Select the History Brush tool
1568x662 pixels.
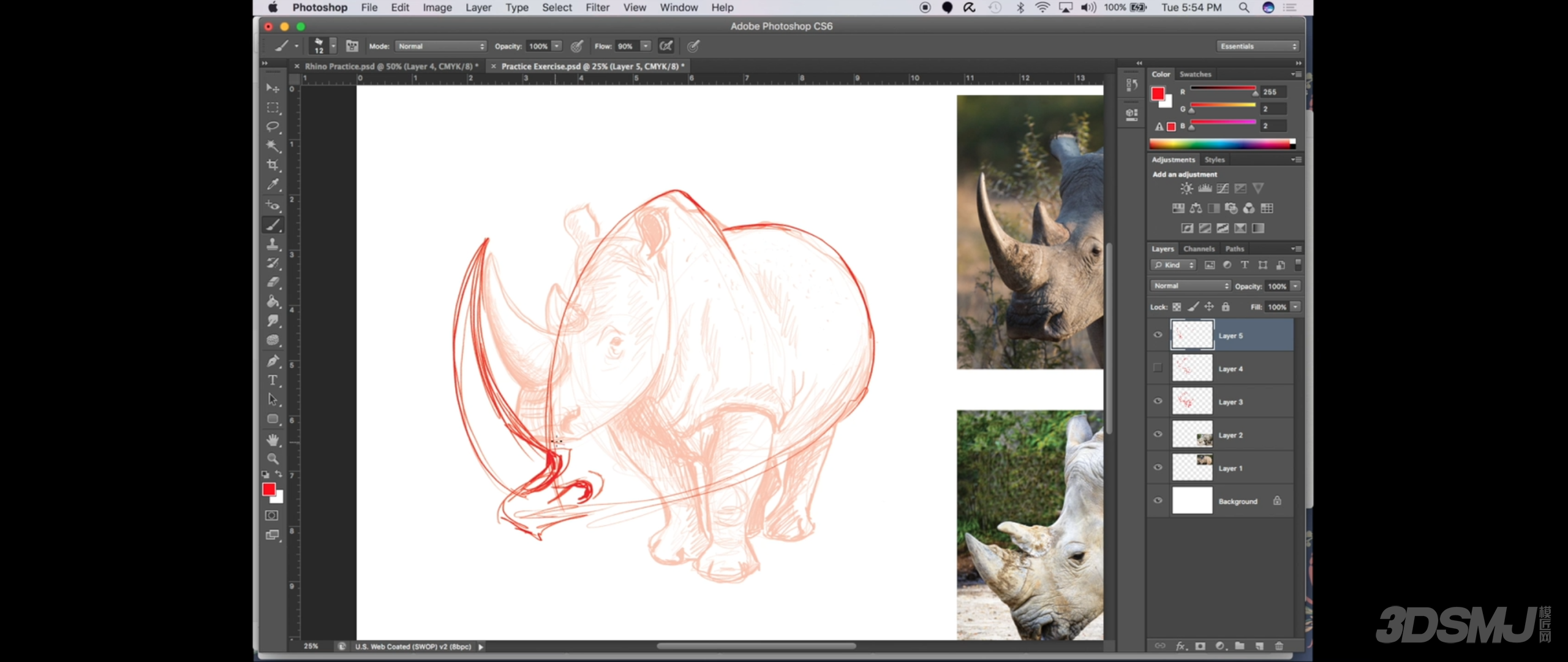click(273, 263)
